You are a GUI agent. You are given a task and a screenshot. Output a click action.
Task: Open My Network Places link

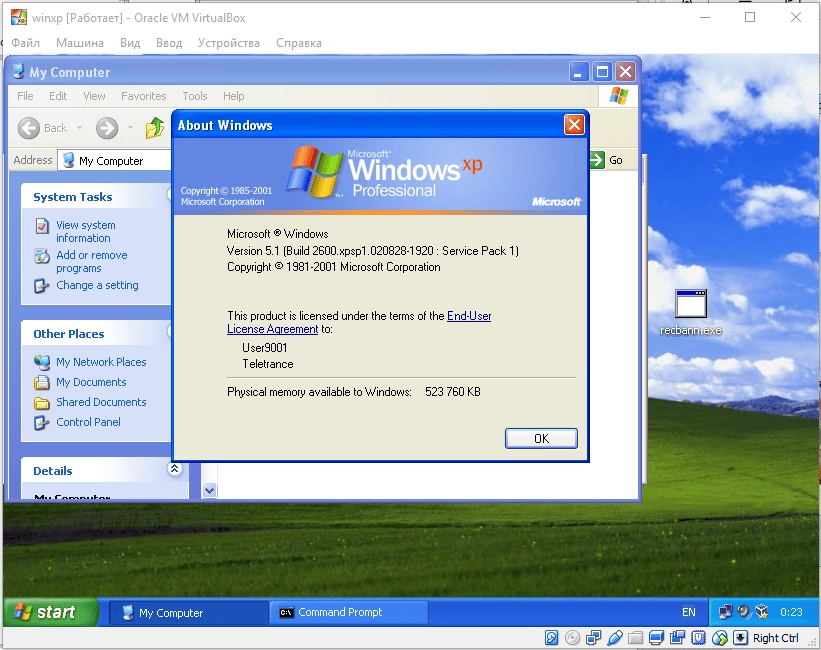(101, 362)
